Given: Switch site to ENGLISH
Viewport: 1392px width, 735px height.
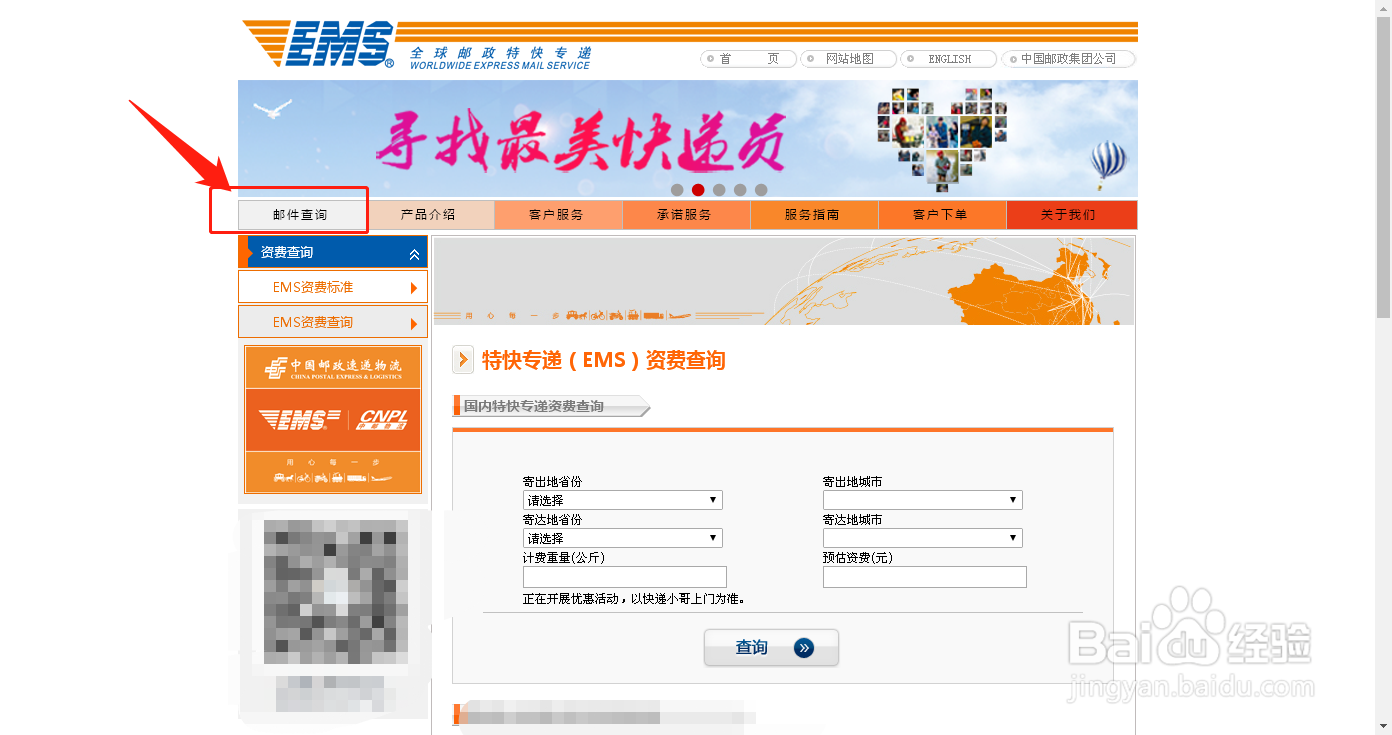Looking at the screenshot, I should click(x=948, y=59).
